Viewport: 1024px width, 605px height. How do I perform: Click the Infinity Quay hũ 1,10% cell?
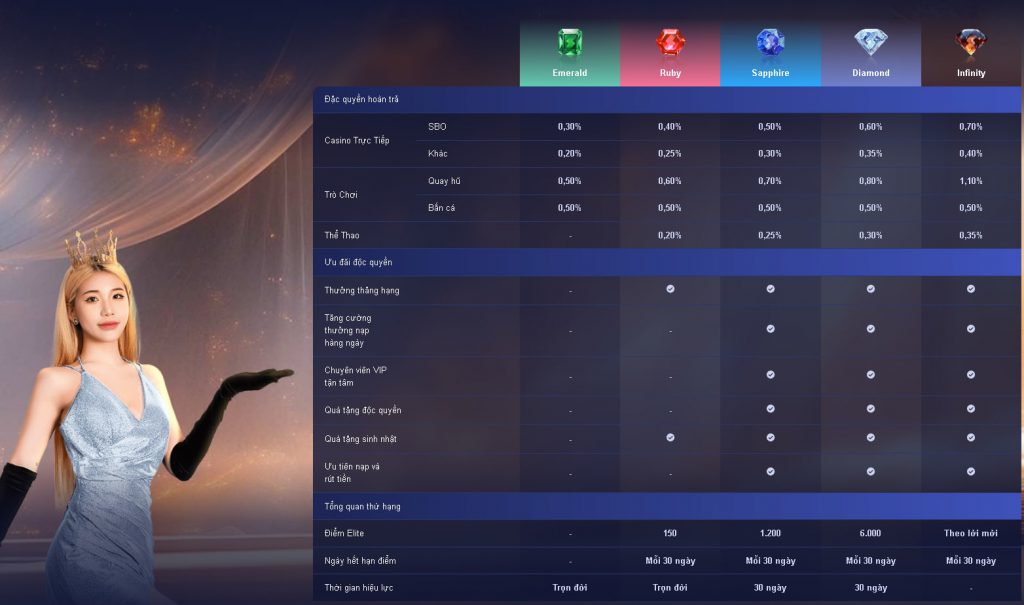coord(970,181)
